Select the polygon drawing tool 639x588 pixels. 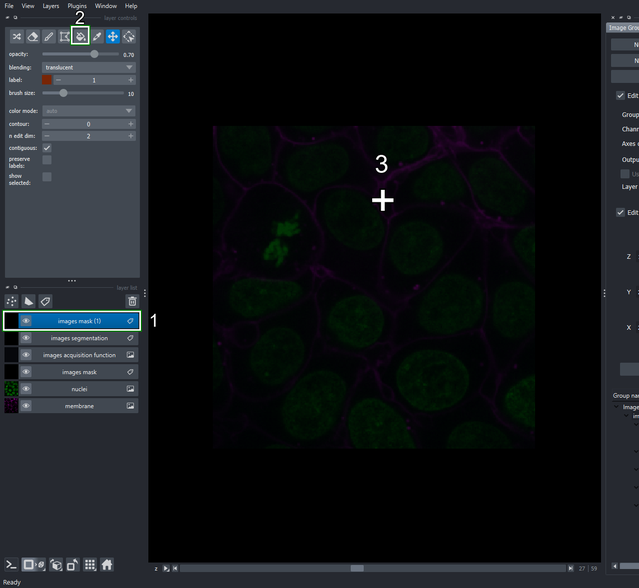point(64,37)
